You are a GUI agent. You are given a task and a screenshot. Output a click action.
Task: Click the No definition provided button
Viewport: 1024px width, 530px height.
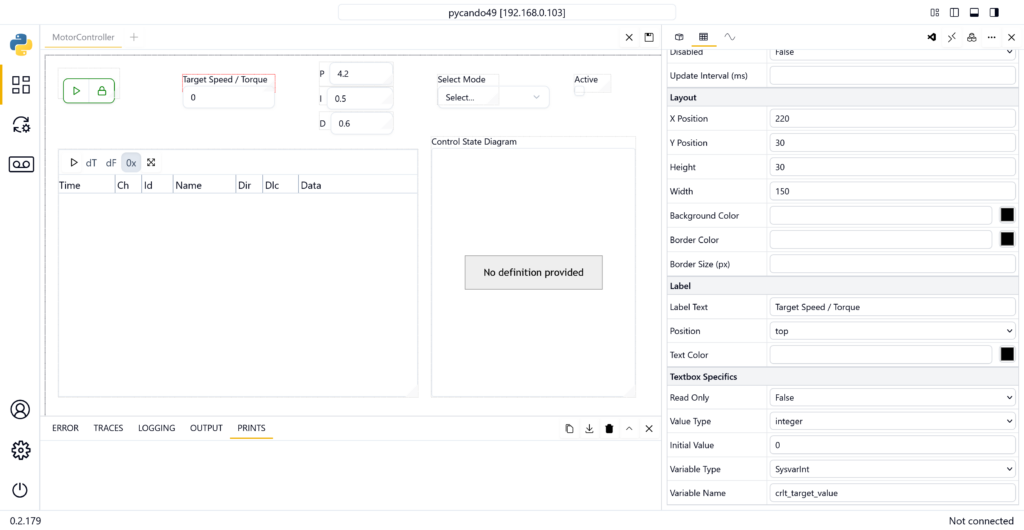533,272
